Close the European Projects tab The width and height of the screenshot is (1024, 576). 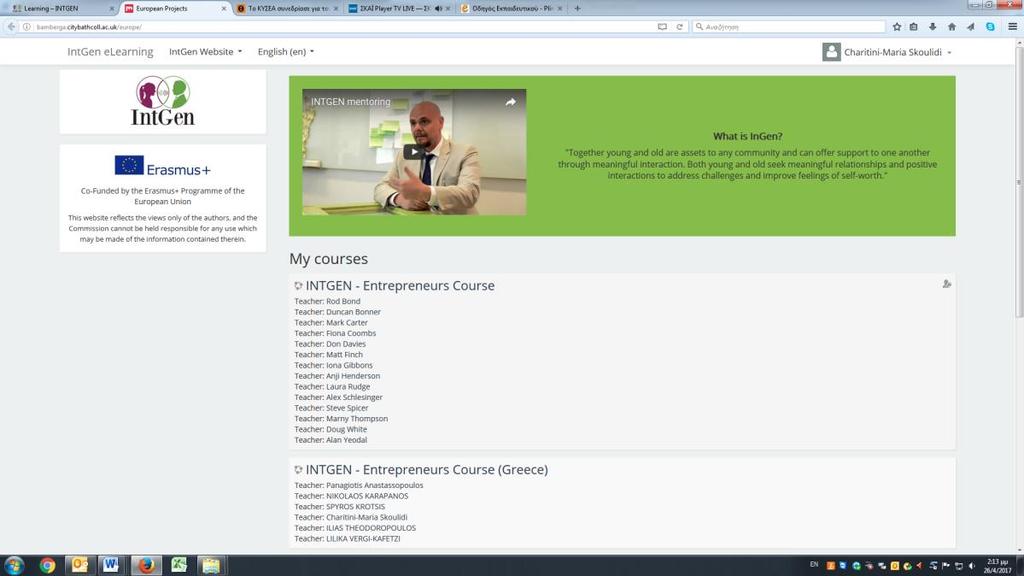(x=223, y=8)
